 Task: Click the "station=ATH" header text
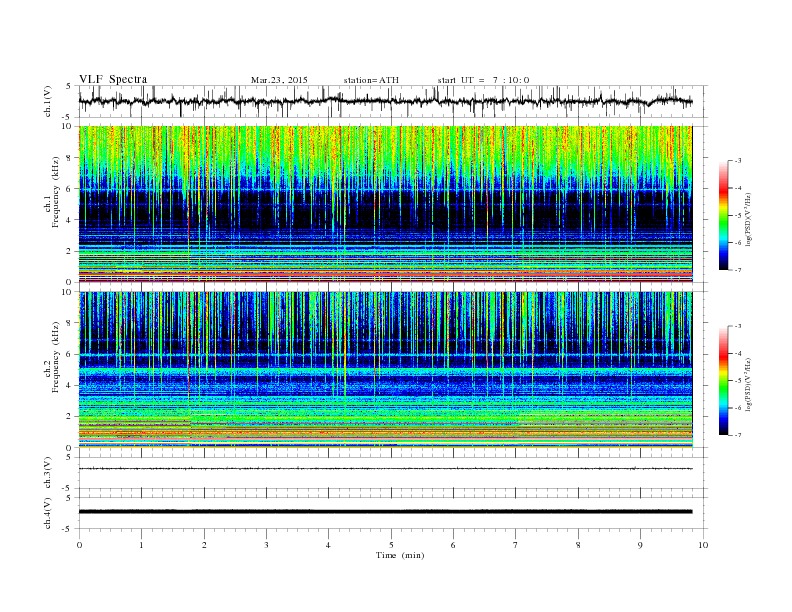pos(371,80)
